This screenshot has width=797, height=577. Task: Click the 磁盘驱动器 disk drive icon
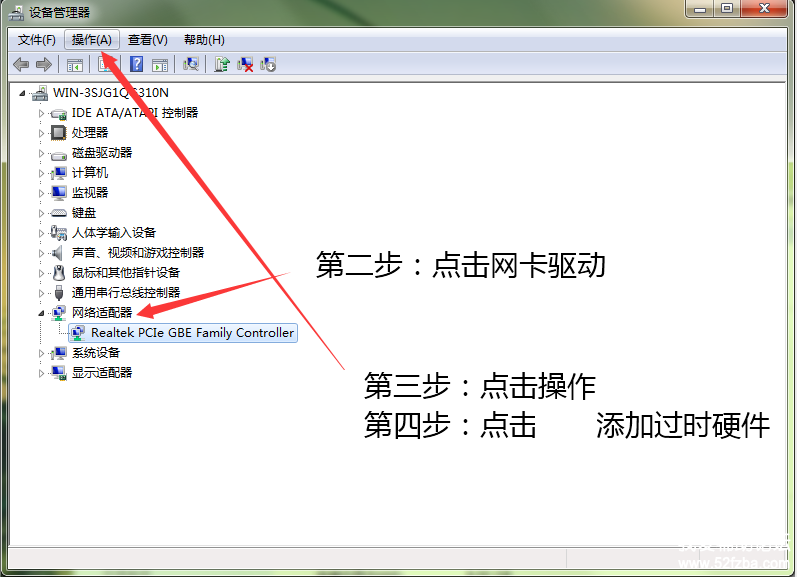coord(59,154)
